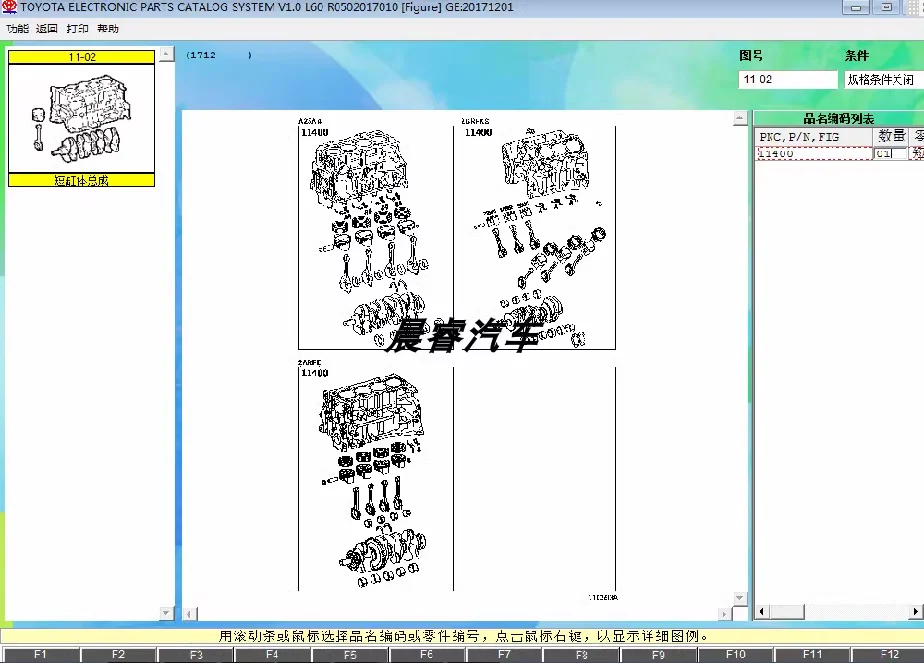
Task: Click the thumbnail list scroll-up arrow
Action: tap(167, 54)
